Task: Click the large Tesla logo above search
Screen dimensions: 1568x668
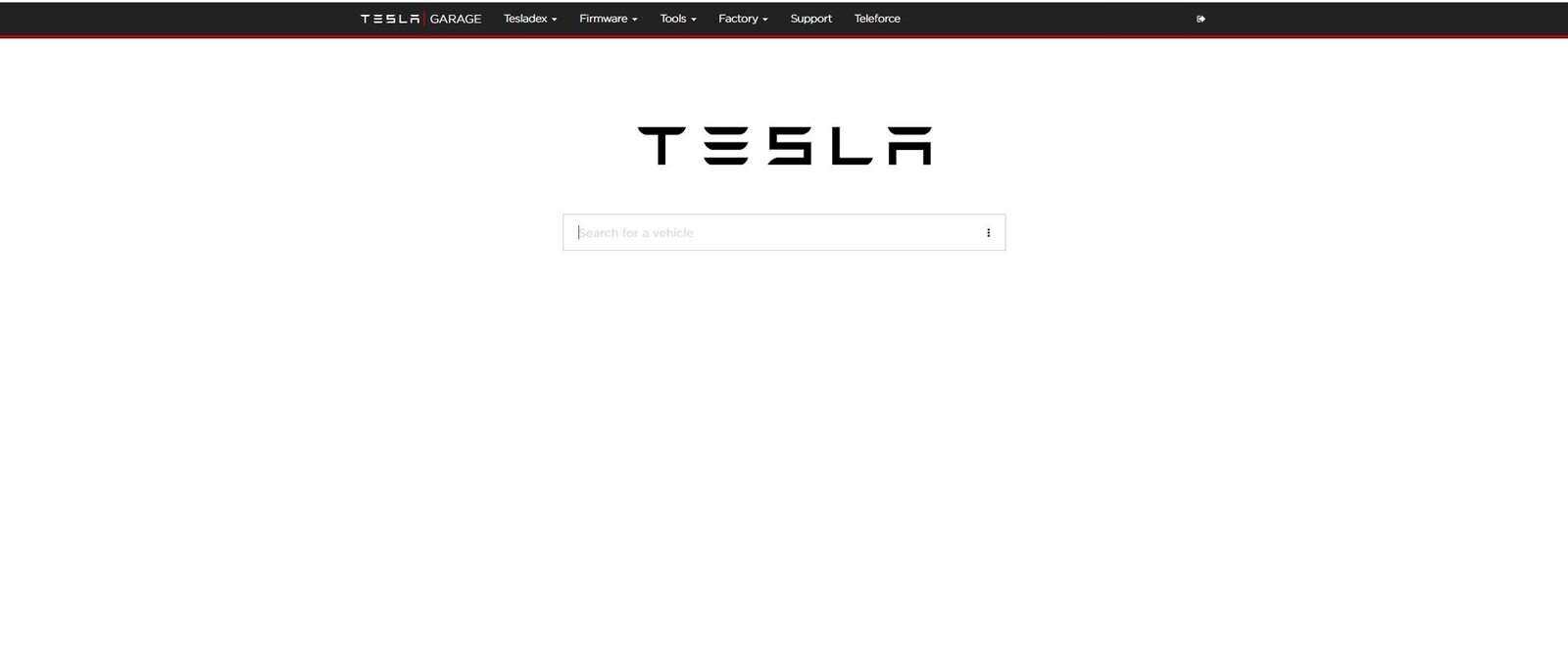Action: [x=784, y=146]
